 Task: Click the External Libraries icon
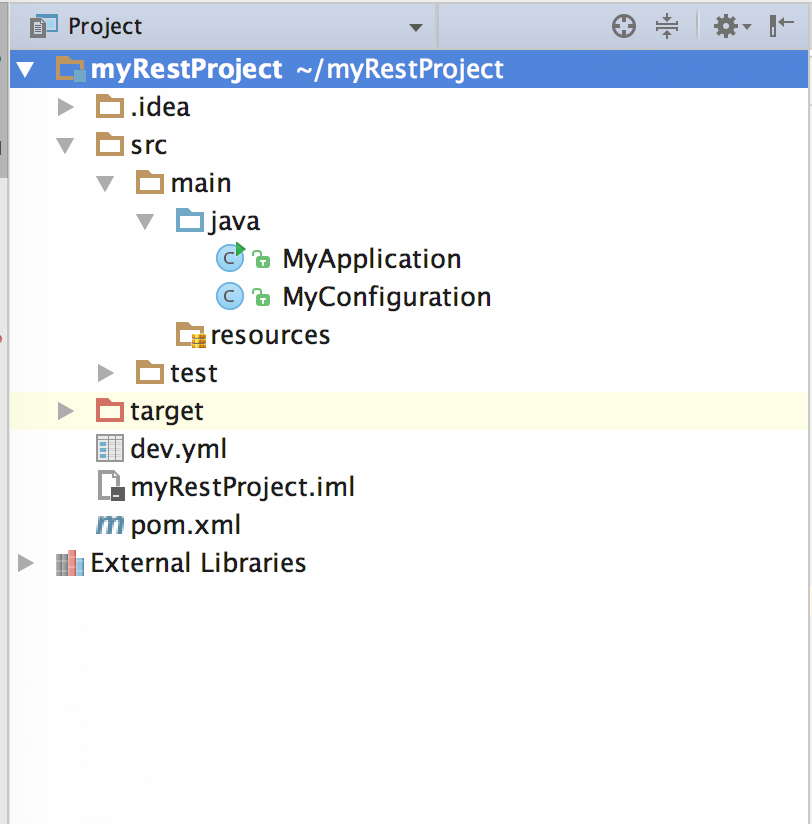point(69,563)
